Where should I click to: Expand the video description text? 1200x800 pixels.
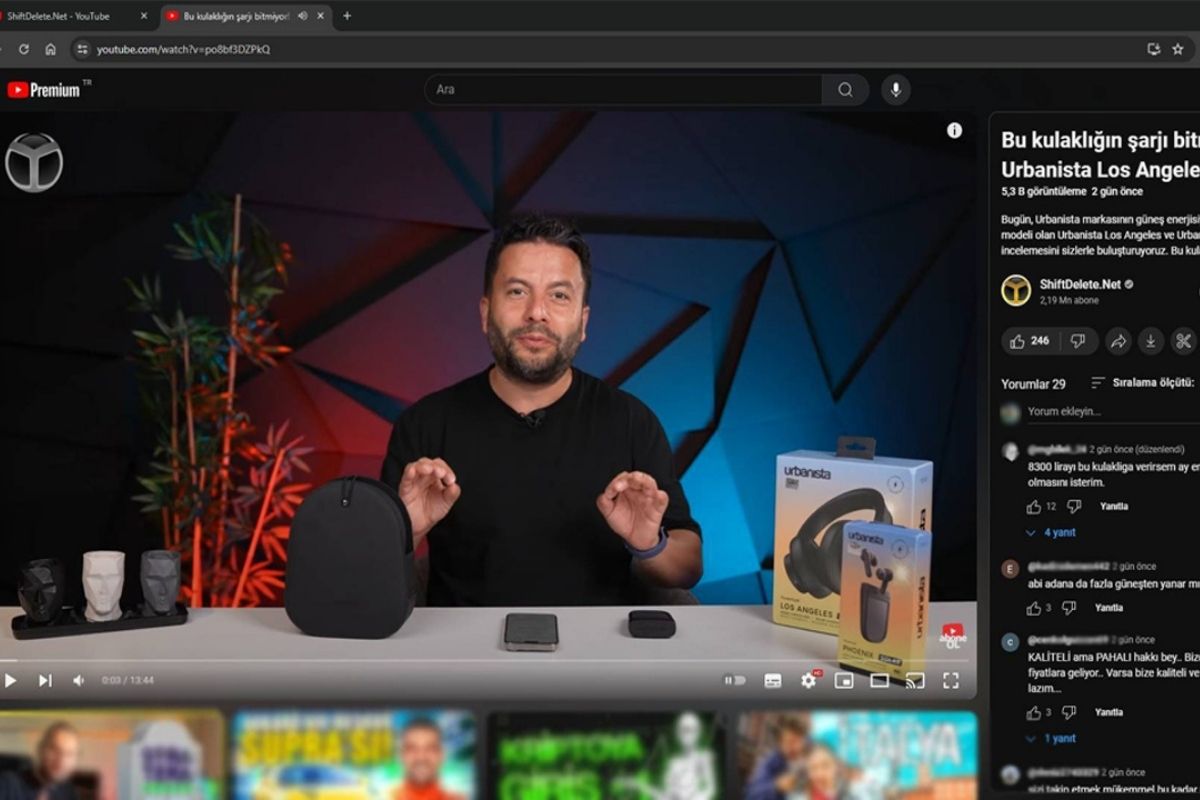[1100, 235]
